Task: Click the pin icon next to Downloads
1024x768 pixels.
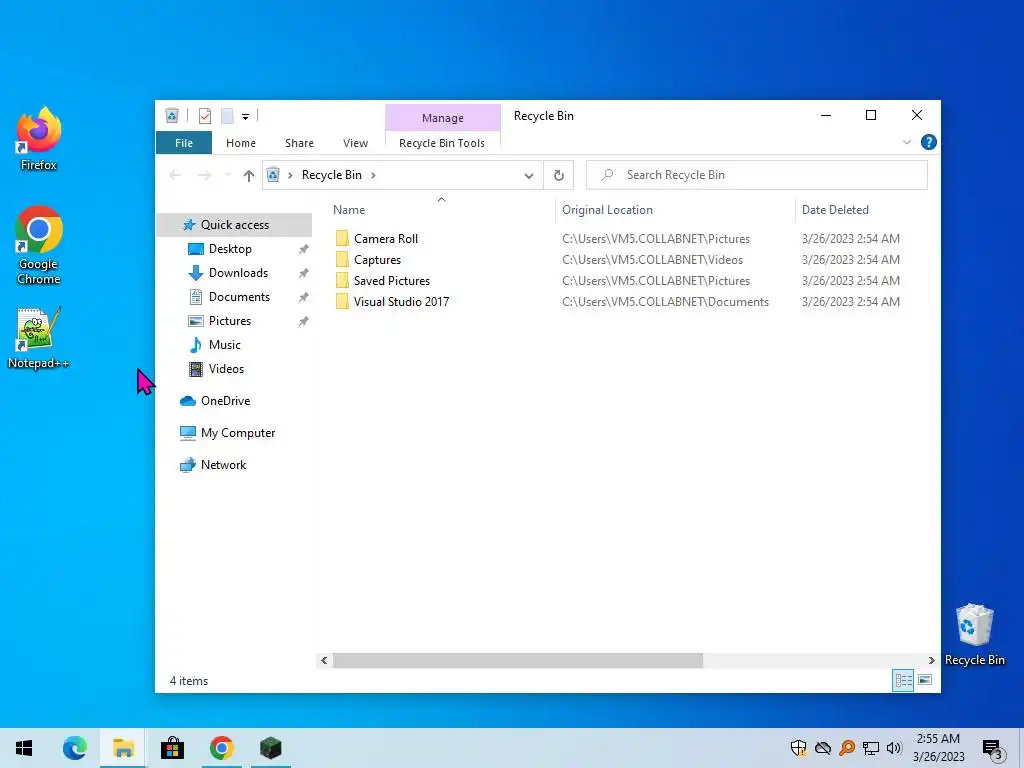Action: 304,273
